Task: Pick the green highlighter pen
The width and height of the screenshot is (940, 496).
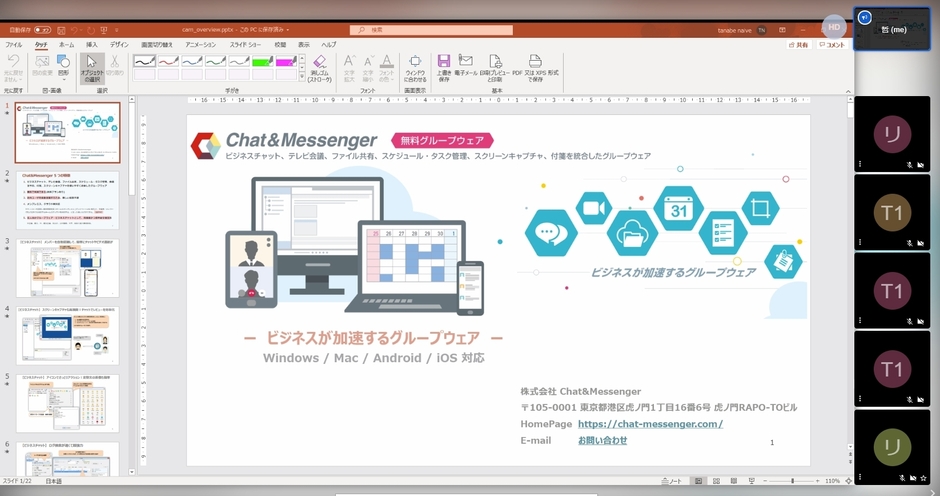Action: coord(263,61)
